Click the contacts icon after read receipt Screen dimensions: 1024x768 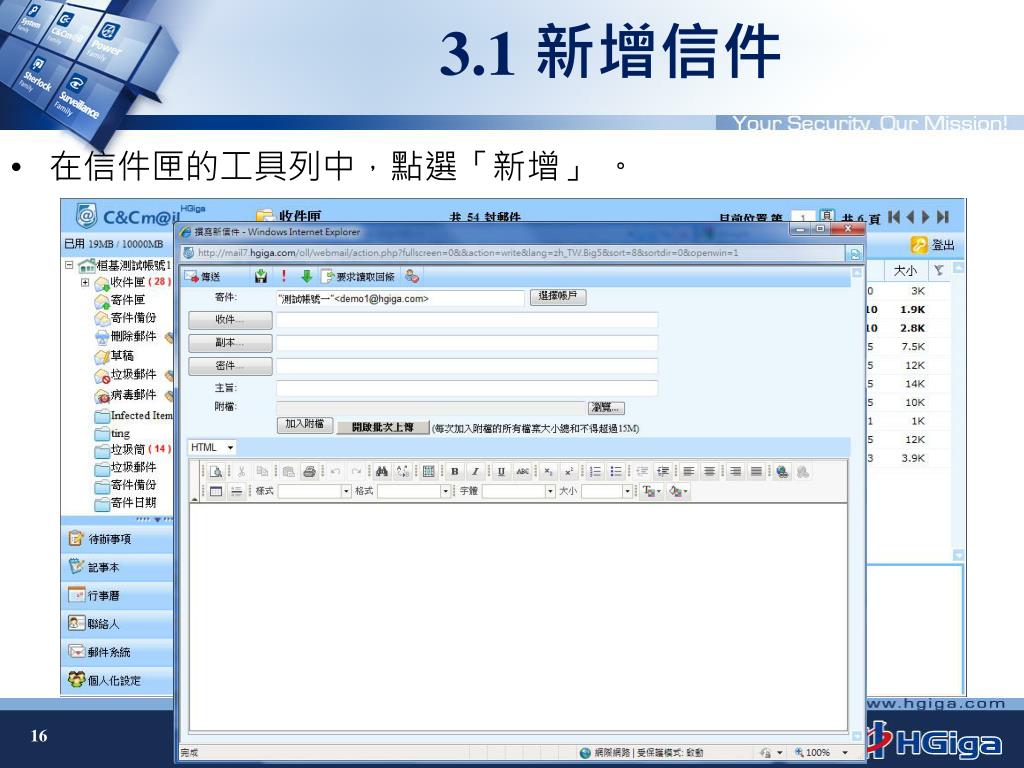411,276
